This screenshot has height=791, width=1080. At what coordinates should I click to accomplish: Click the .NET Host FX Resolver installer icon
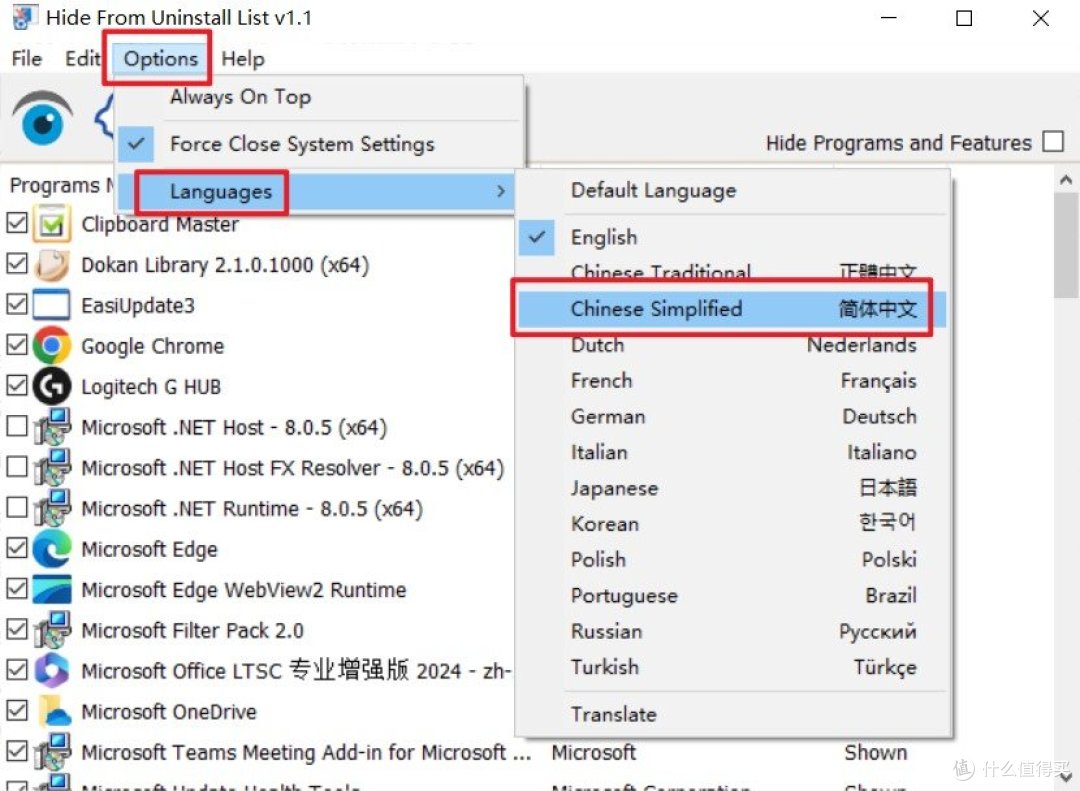(x=52, y=467)
